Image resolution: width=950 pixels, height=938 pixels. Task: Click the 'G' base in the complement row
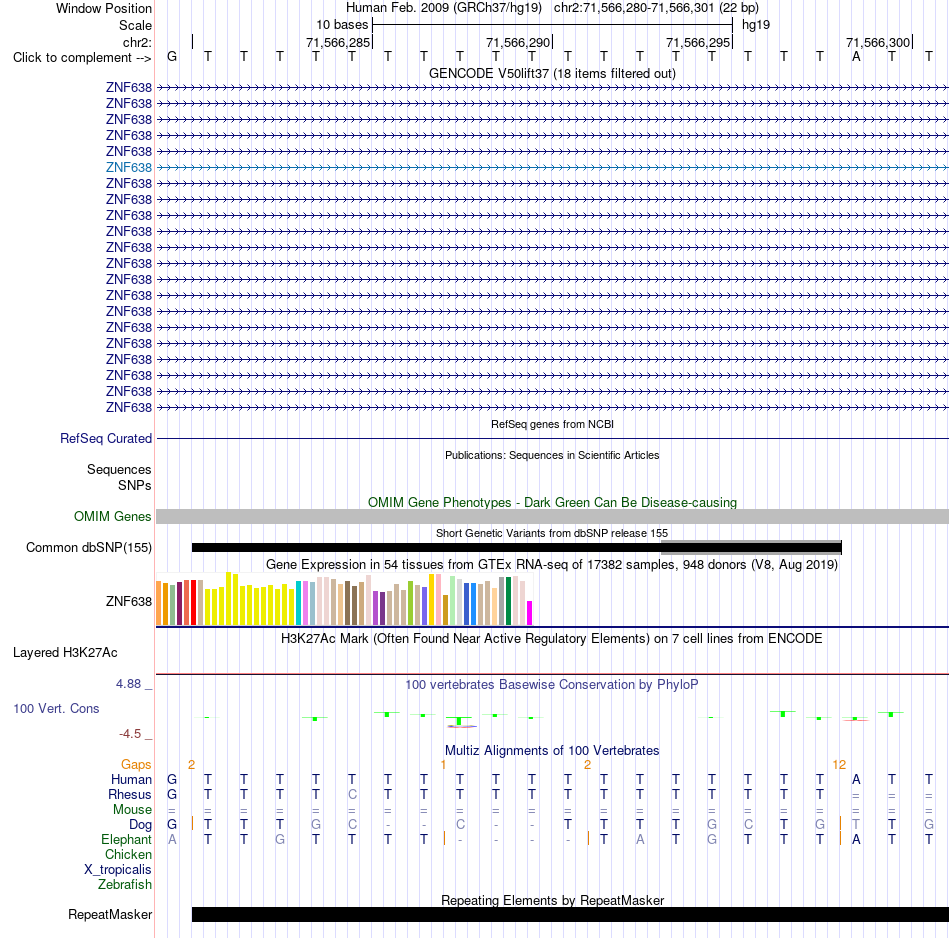(x=172, y=56)
